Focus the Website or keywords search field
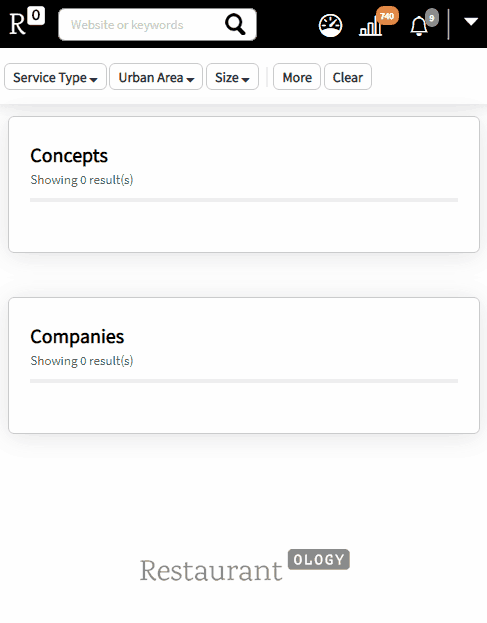 143,25
